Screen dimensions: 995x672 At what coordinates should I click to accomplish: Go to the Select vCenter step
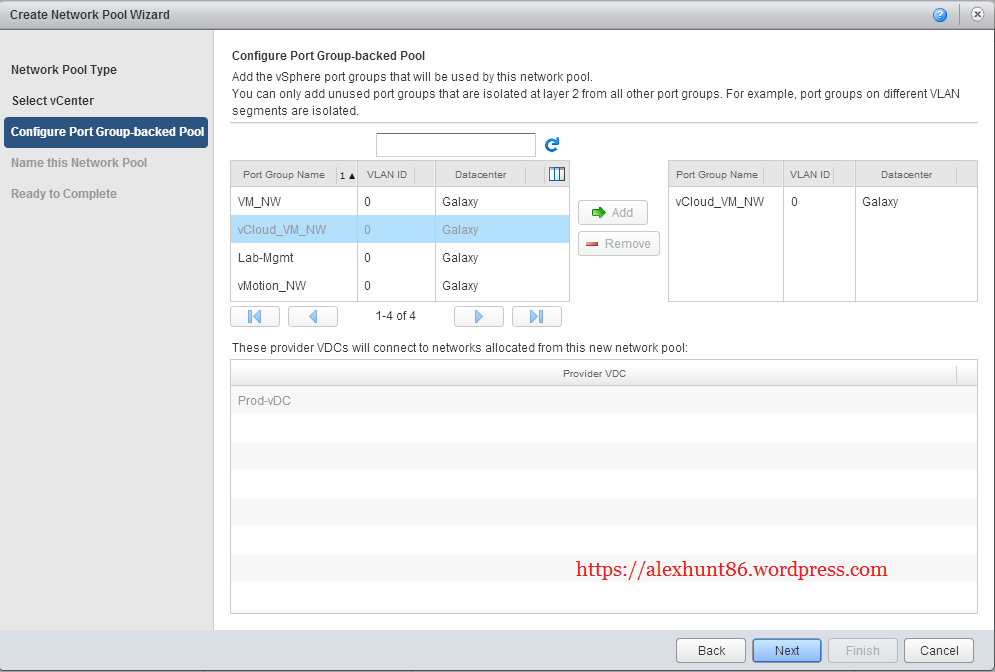pyautogui.click(x=53, y=101)
